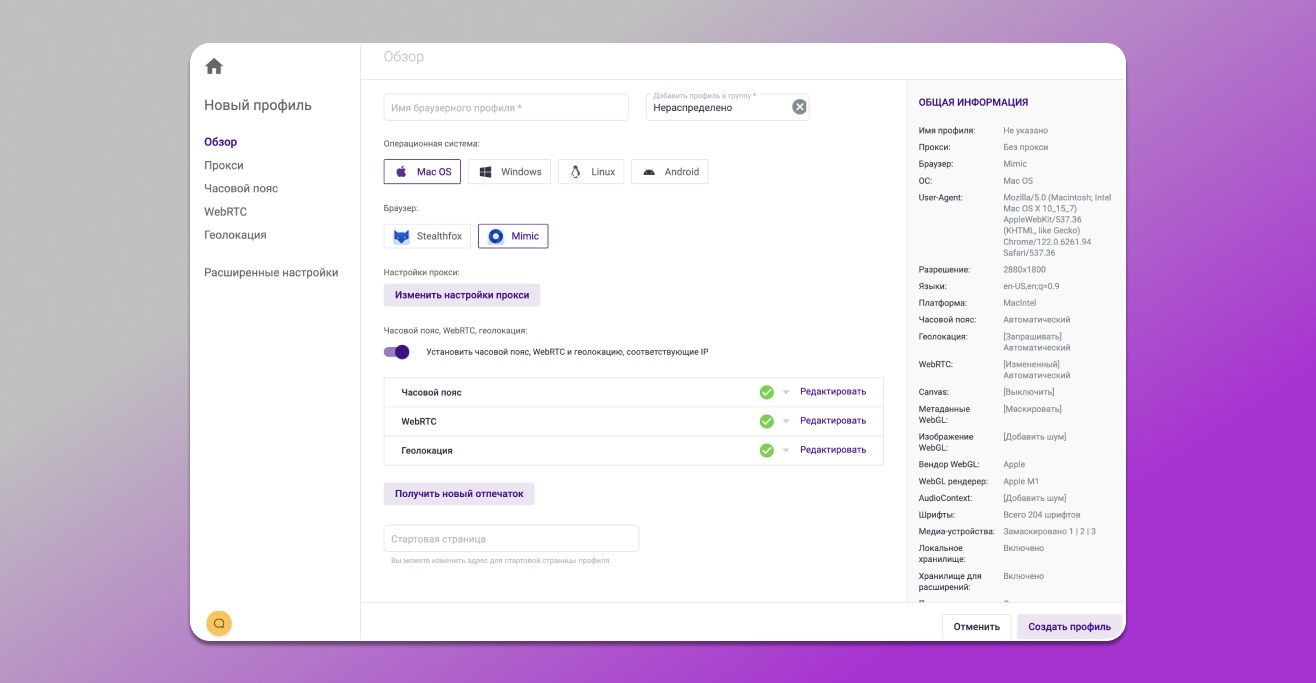Image resolution: width=1316 pixels, height=683 pixels.
Task: Go to Прокси section in sidebar
Action: 224,165
